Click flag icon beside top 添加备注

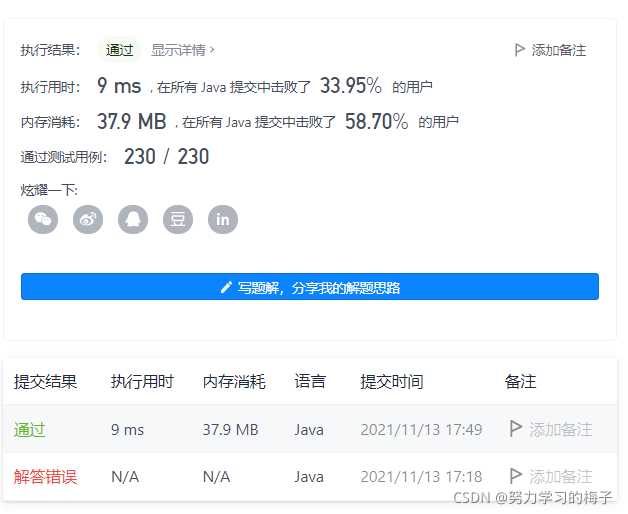(519, 50)
